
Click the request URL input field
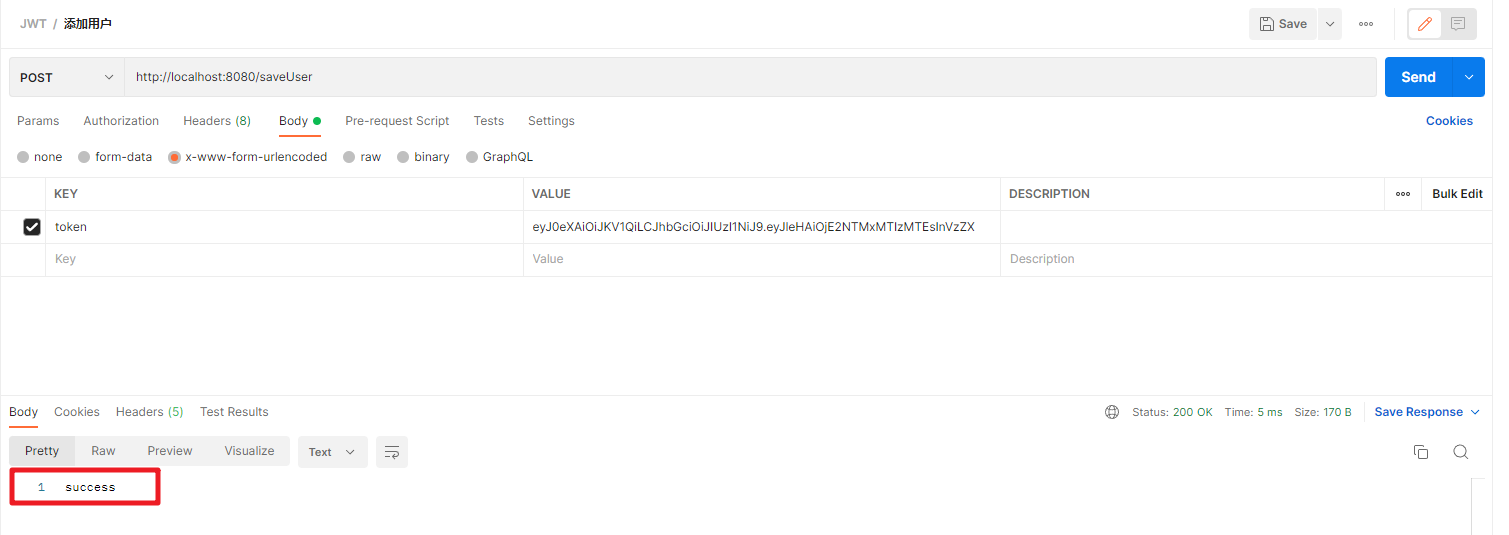pyautogui.click(x=750, y=77)
